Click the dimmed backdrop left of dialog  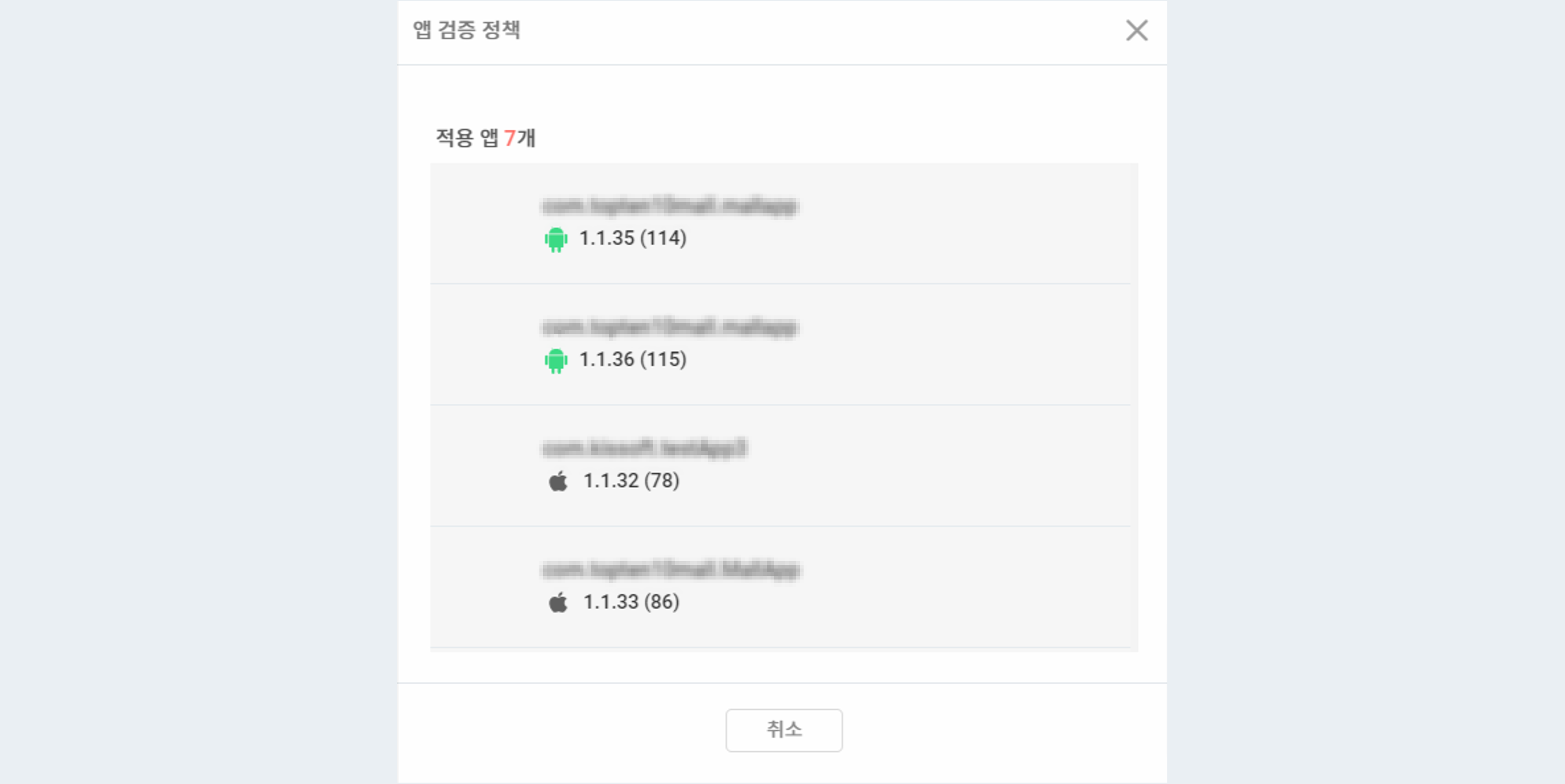click(194, 389)
